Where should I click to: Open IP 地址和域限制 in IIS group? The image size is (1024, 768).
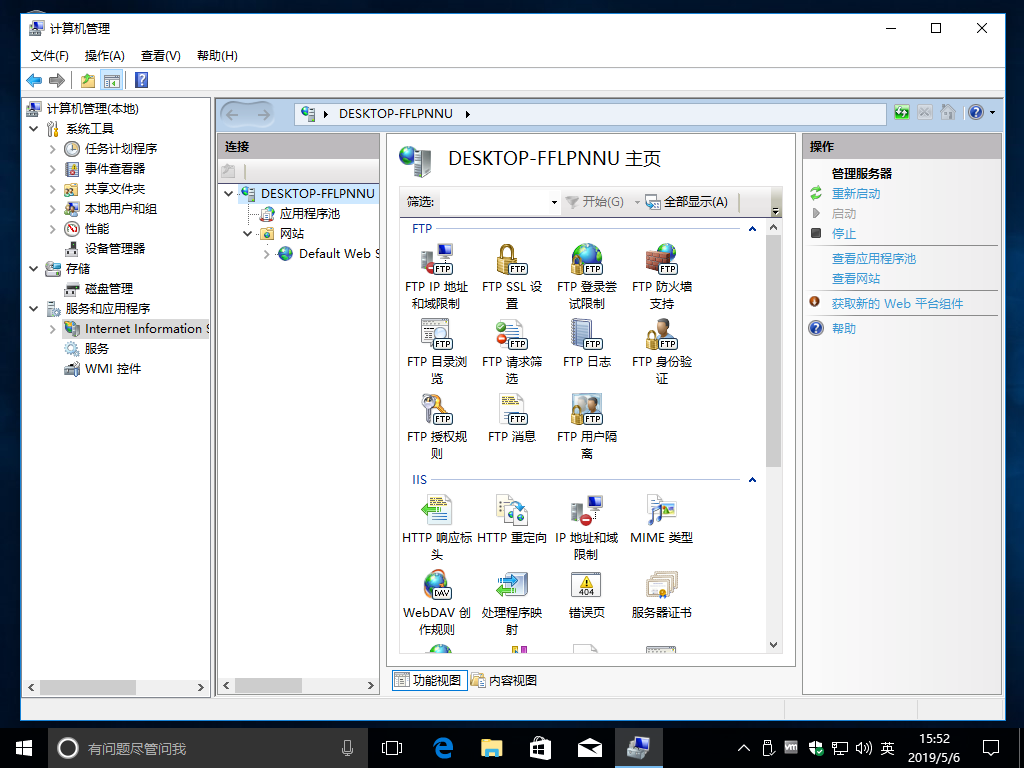point(586,528)
